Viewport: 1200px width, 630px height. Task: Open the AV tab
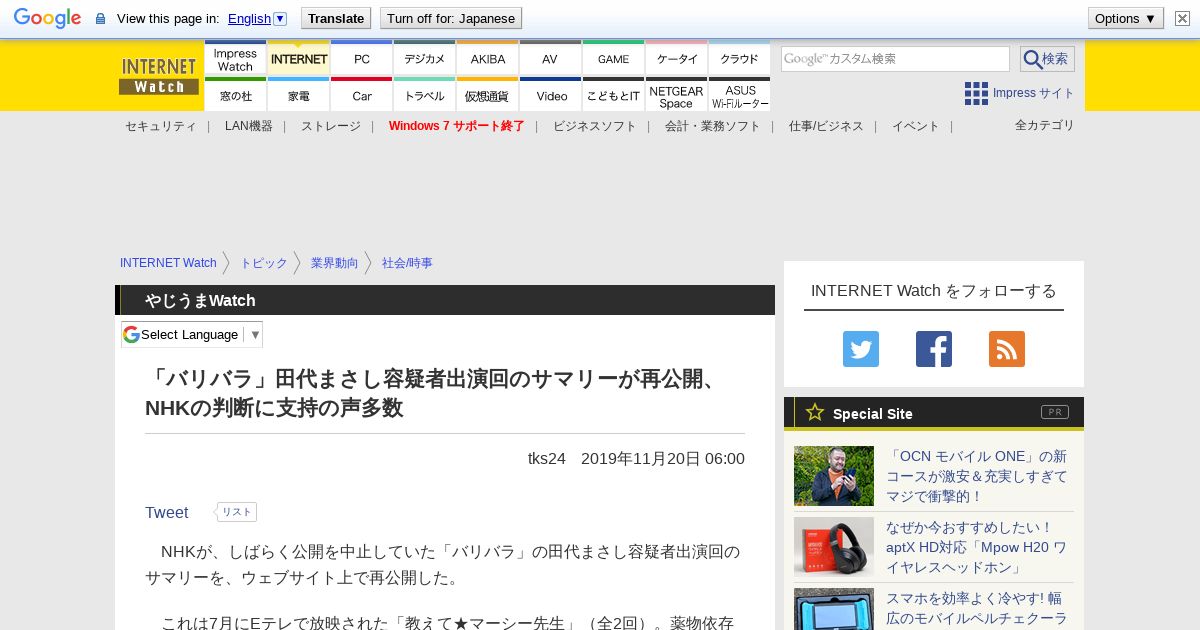coord(550,59)
